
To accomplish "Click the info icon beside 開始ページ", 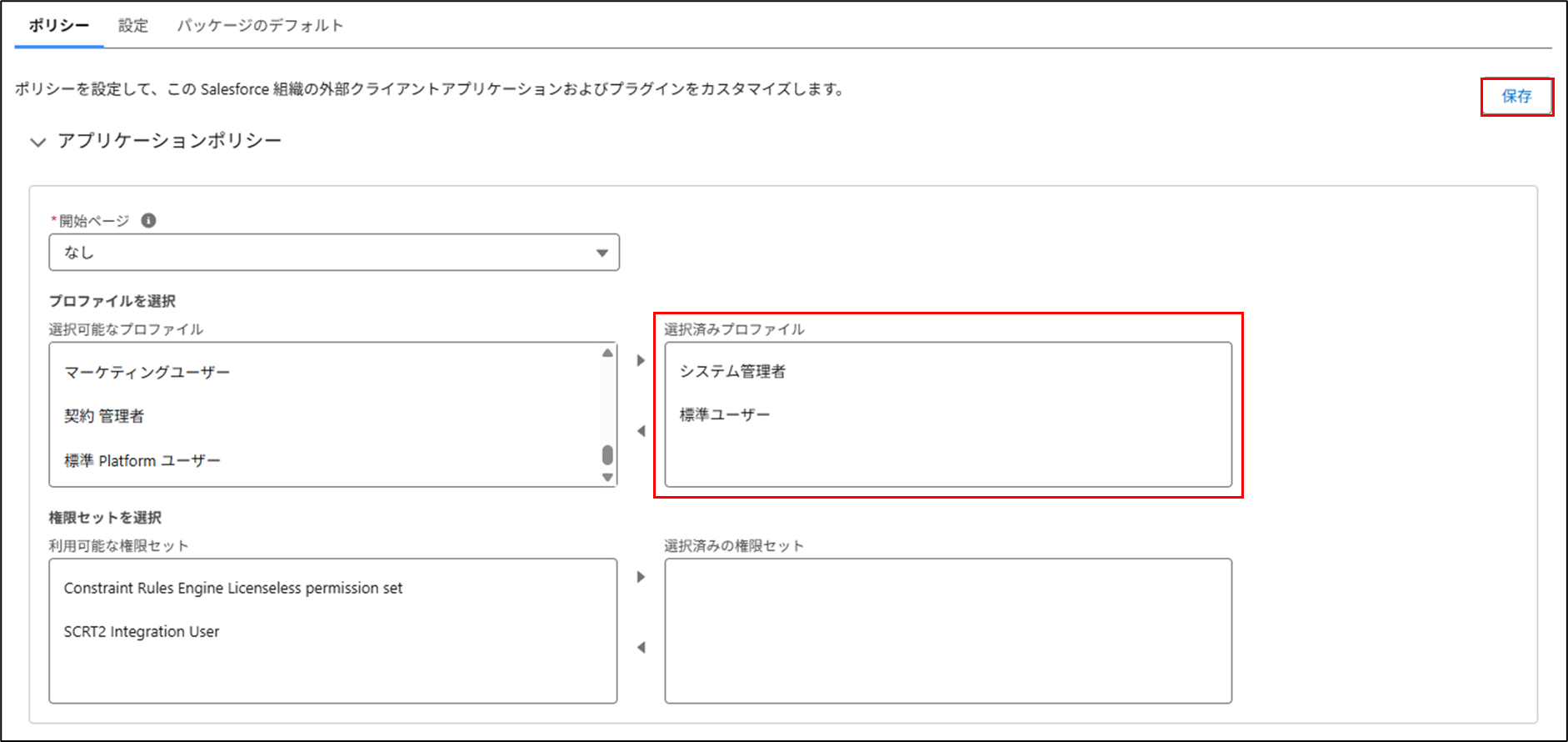I will coord(148,221).
